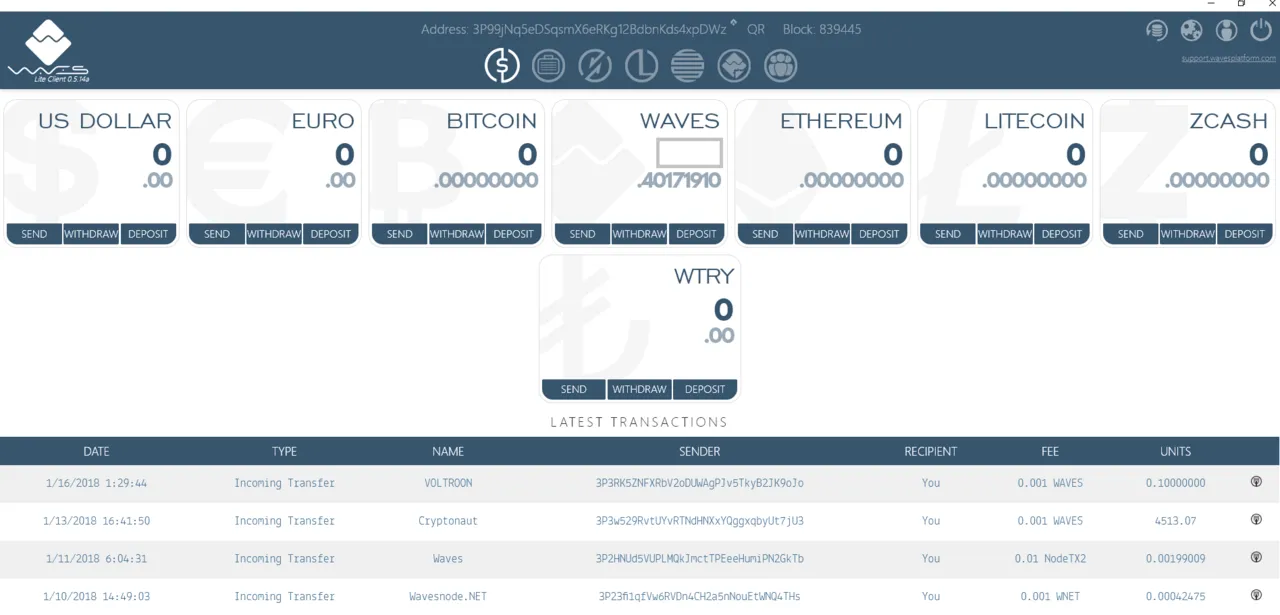Deposit US Dollar
The image size is (1280, 615).
tap(148, 234)
